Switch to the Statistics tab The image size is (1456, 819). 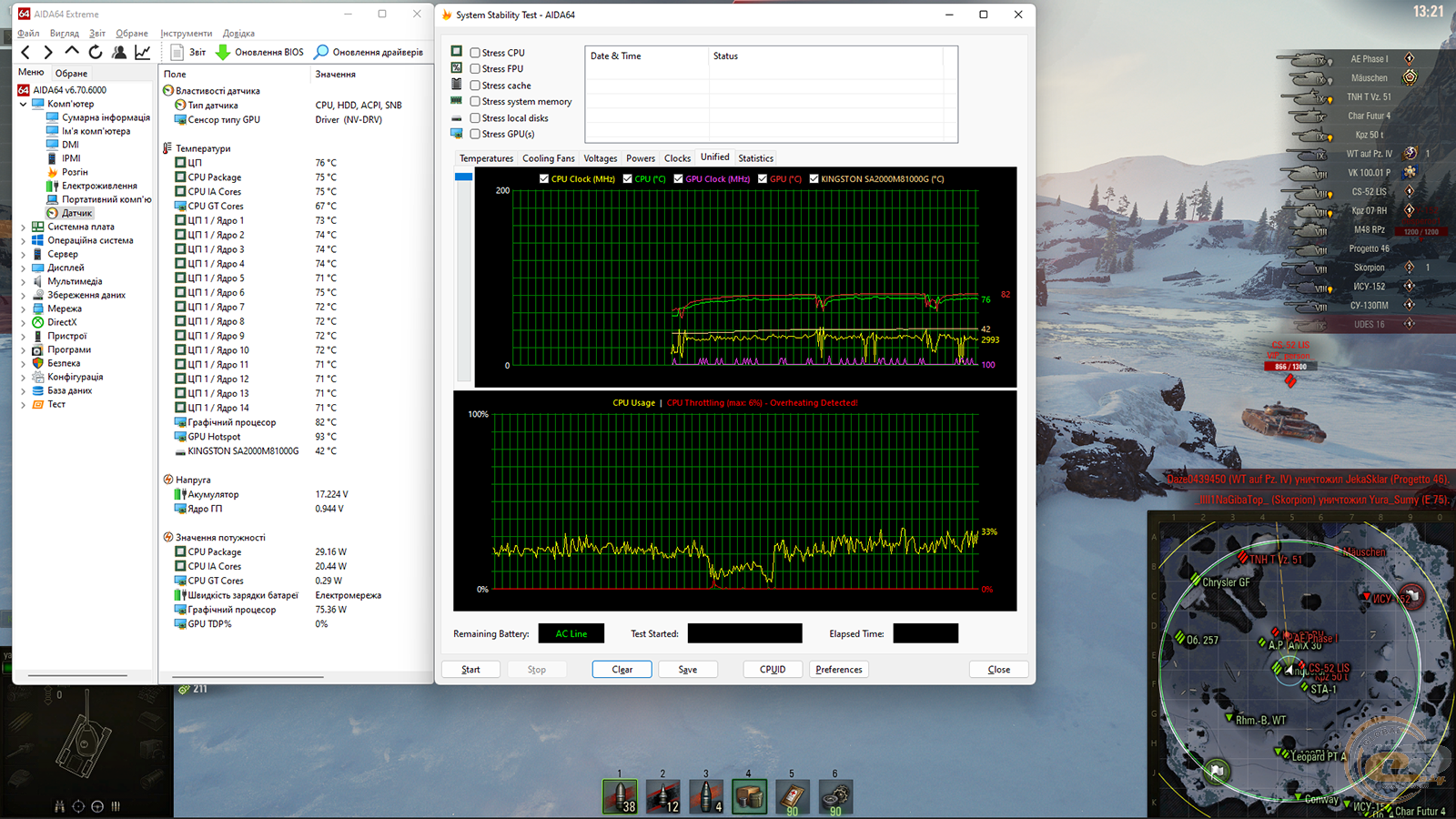point(755,158)
